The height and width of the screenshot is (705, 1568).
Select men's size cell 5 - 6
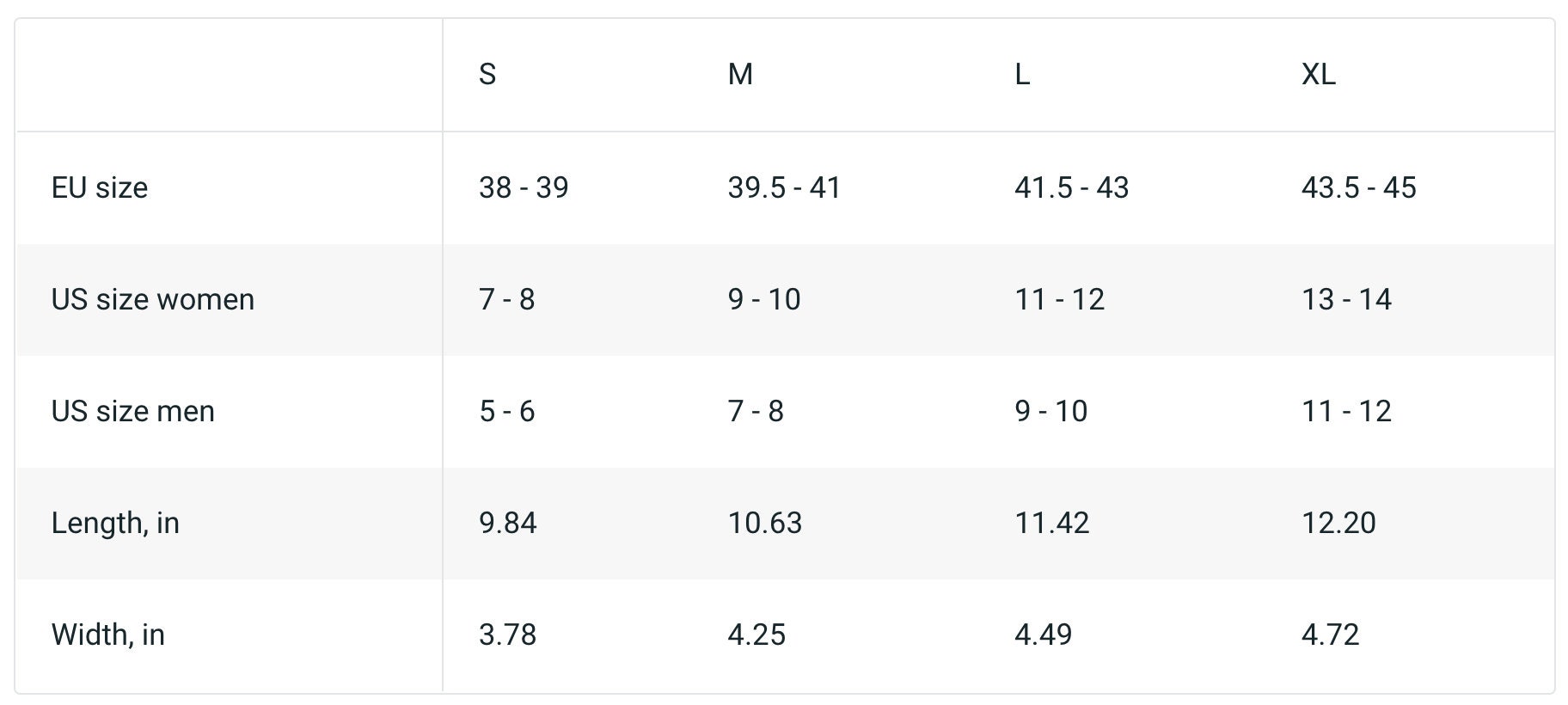[507, 411]
